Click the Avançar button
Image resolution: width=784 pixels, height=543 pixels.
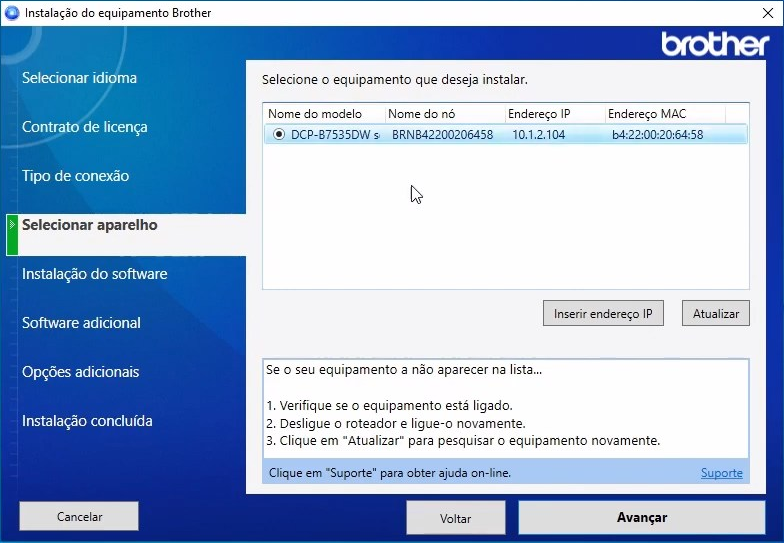pos(642,518)
